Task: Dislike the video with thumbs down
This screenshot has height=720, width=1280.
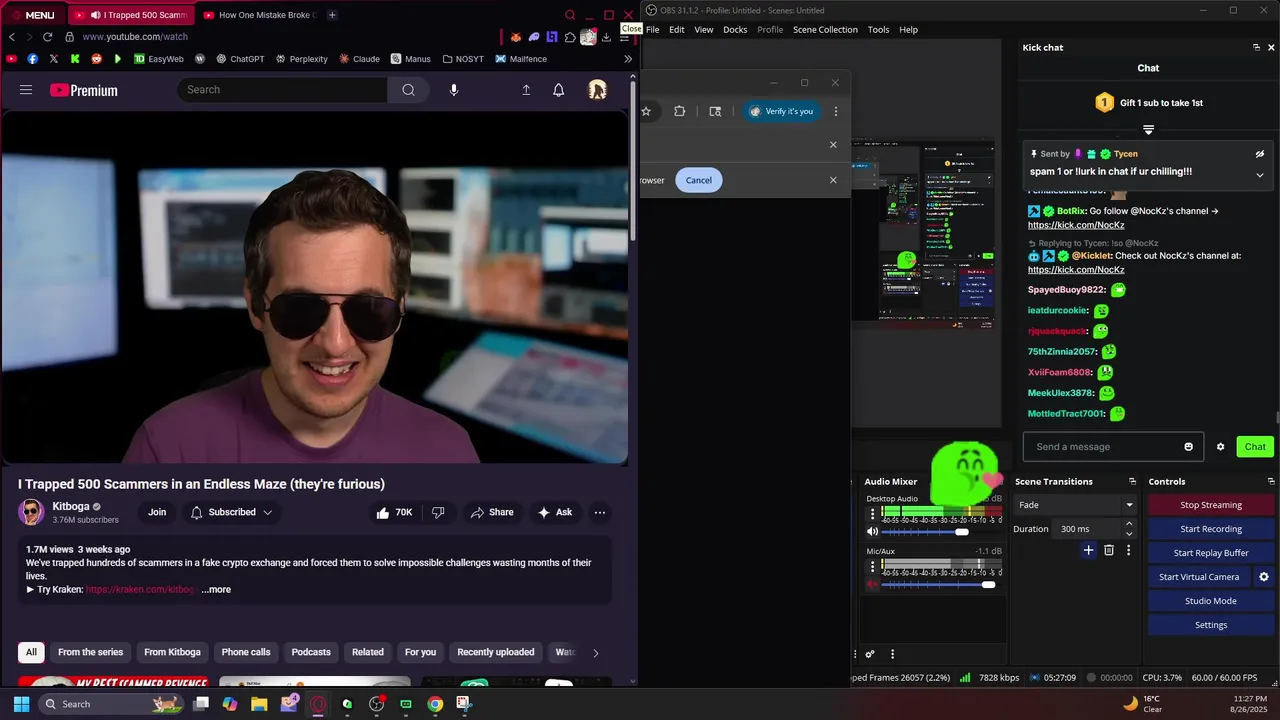Action: pos(438,512)
